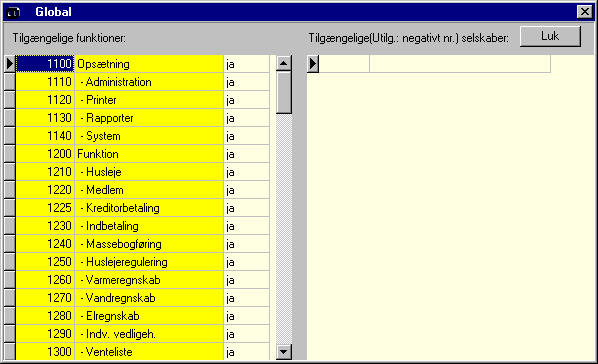
Task: Click the ja value for Printer
Action: tap(246, 100)
